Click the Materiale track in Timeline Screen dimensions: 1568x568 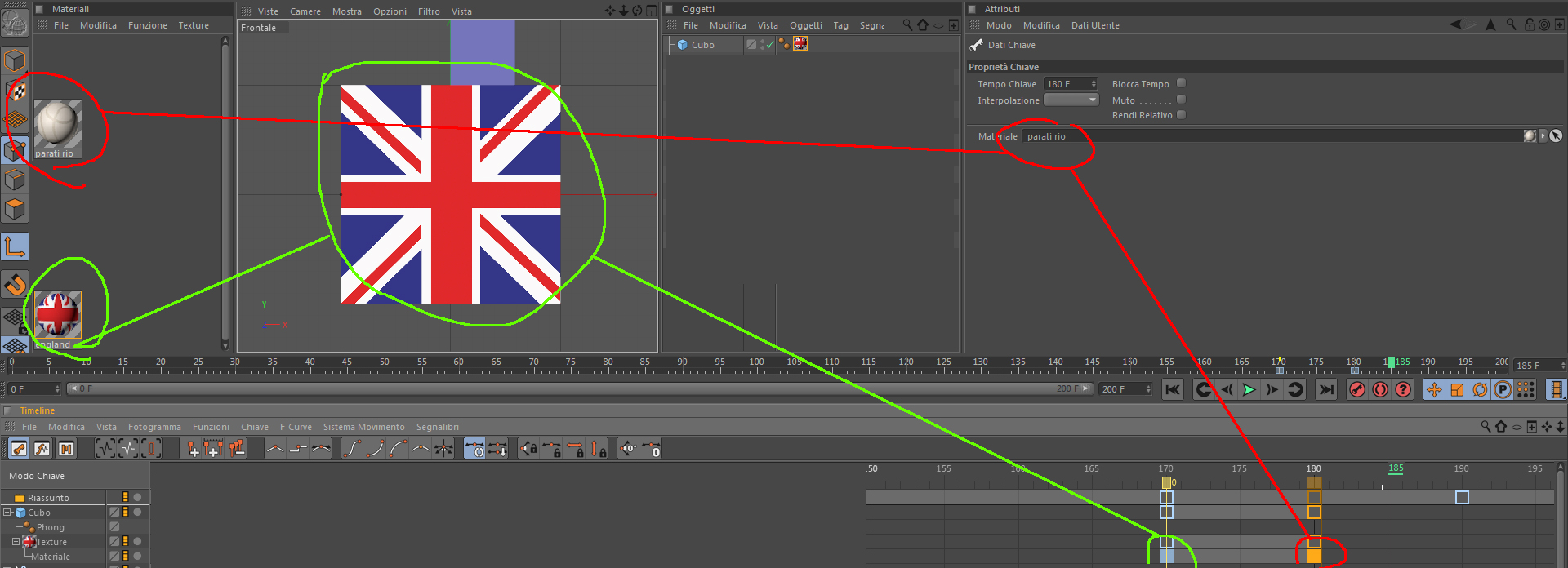(x=50, y=557)
